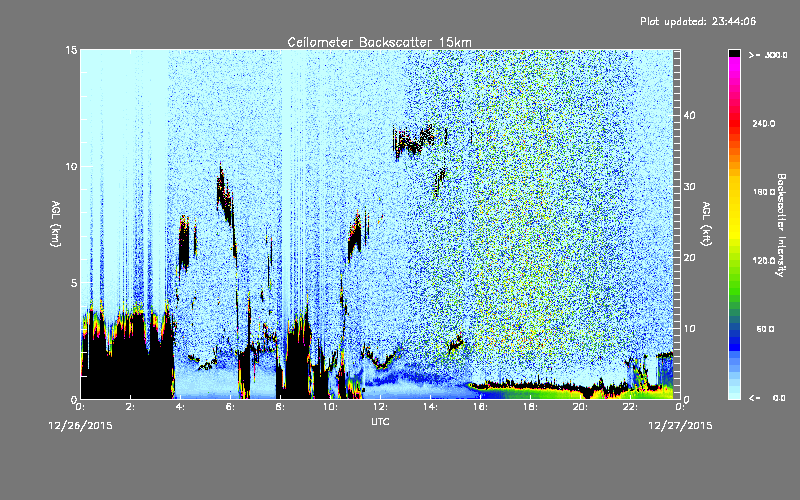Click the "12/27/2015" end date
The image size is (800, 500).
click(x=680, y=426)
